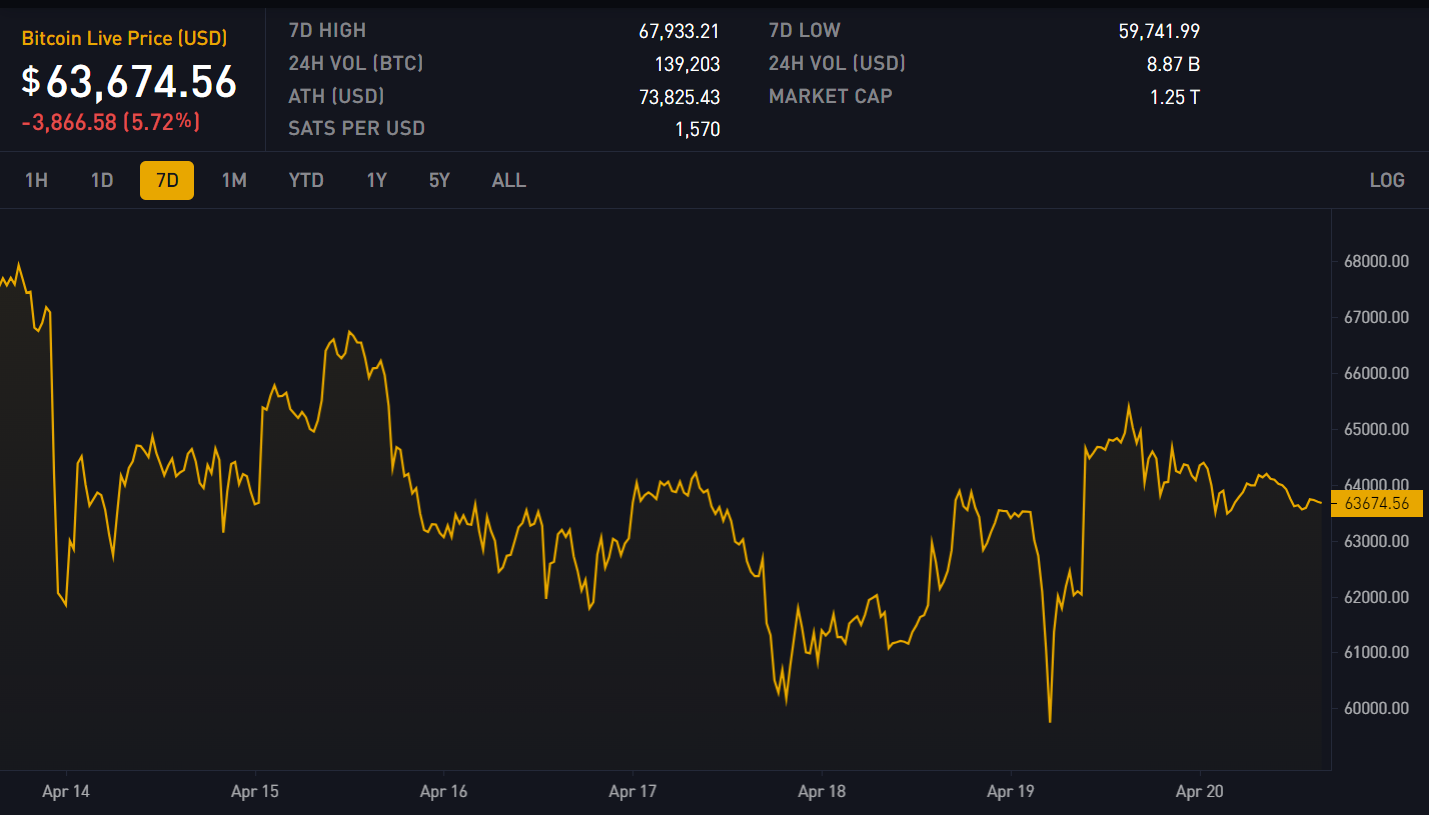Select the 1Y time range
1429x815 pixels.
click(377, 180)
